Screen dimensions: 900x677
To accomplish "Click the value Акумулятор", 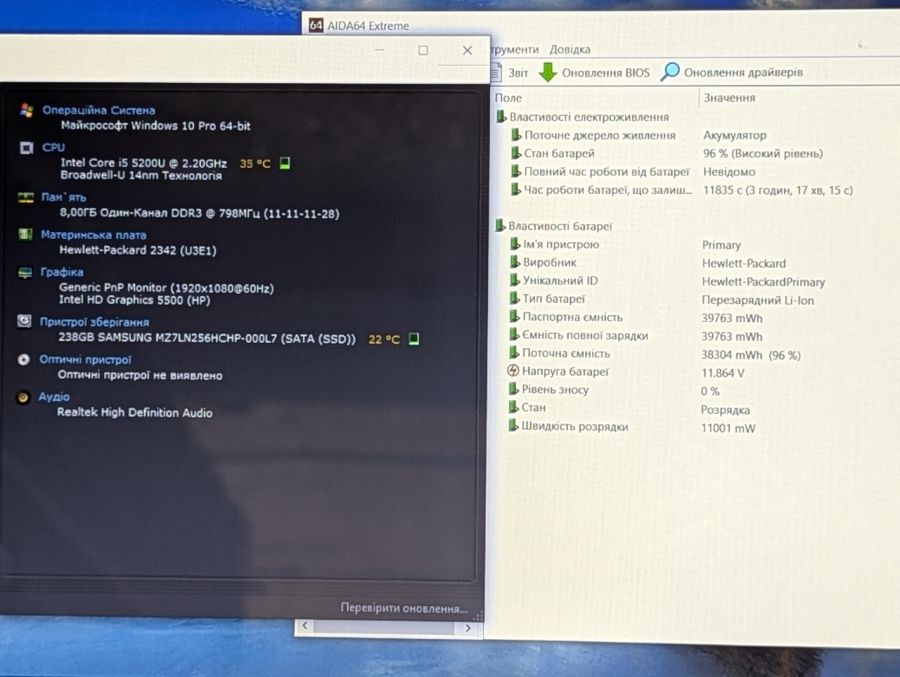I will click(x=735, y=136).
